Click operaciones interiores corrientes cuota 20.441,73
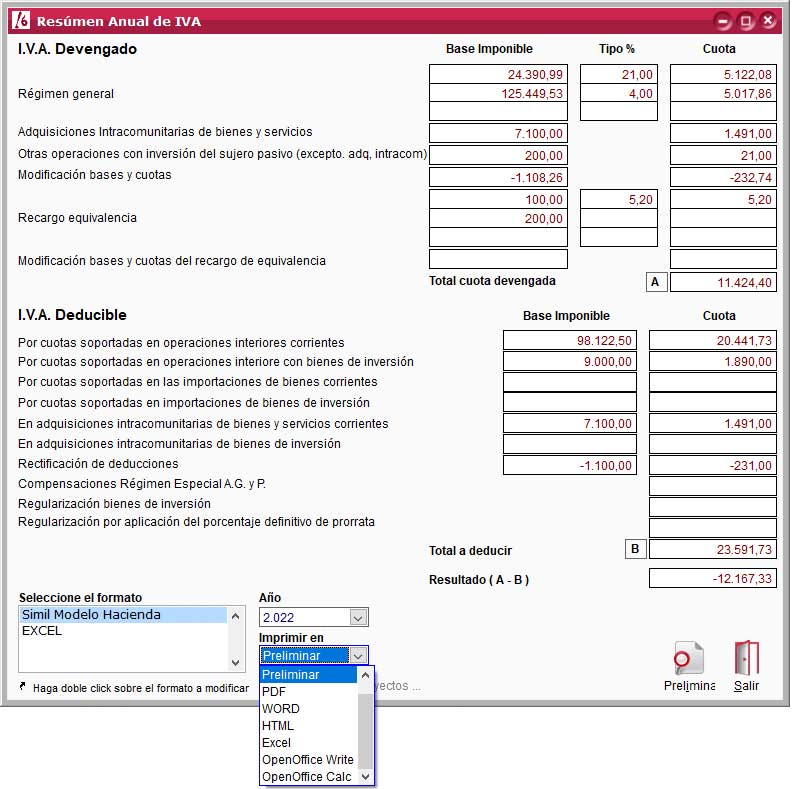Screen dimensions: 792x789 coord(712,340)
